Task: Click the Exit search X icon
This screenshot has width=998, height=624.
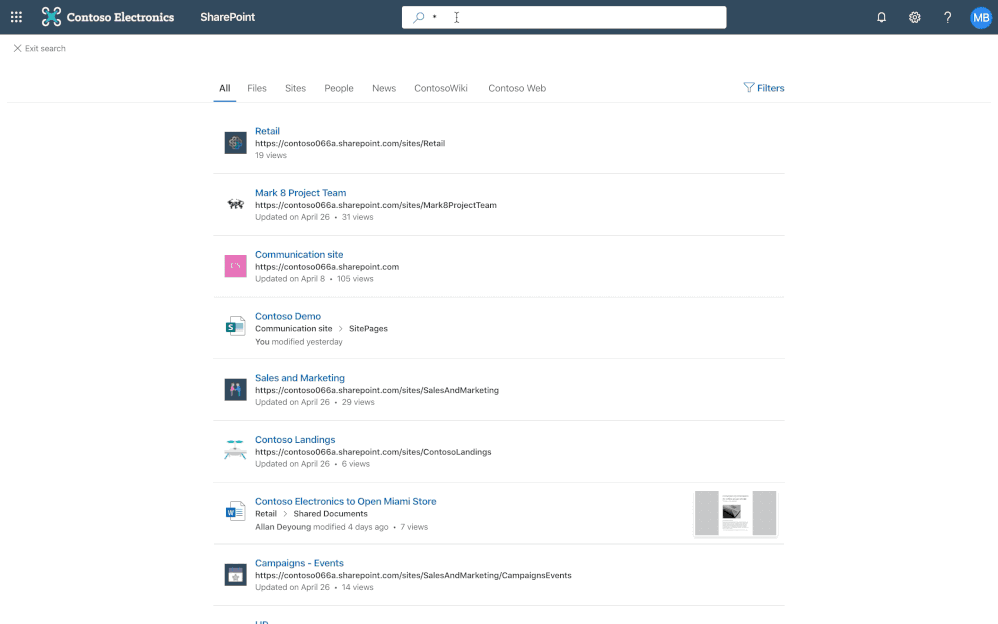Action: (17, 48)
